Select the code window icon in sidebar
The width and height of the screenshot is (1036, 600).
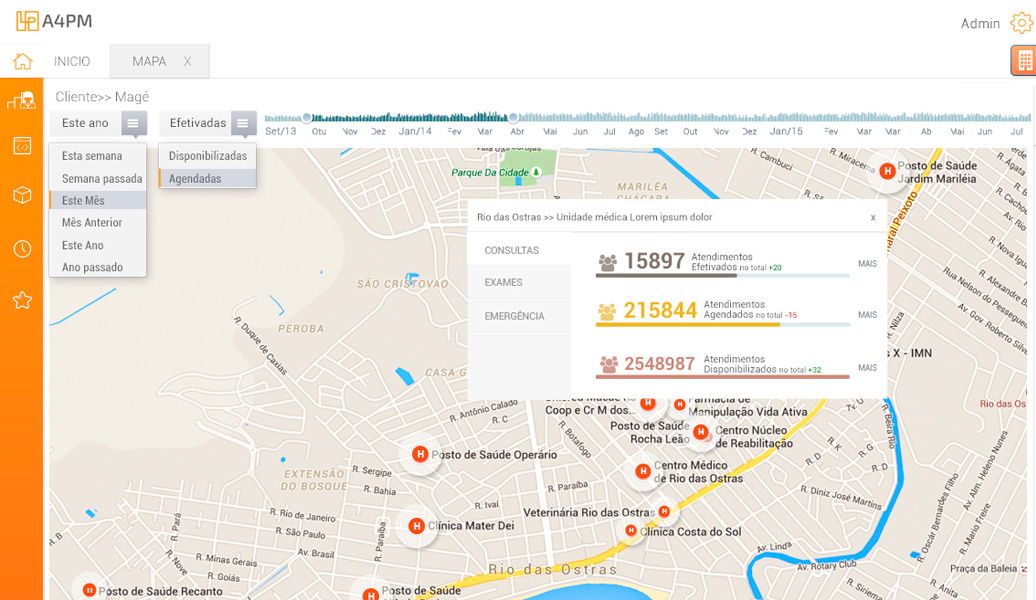click(x=22, y=146)
